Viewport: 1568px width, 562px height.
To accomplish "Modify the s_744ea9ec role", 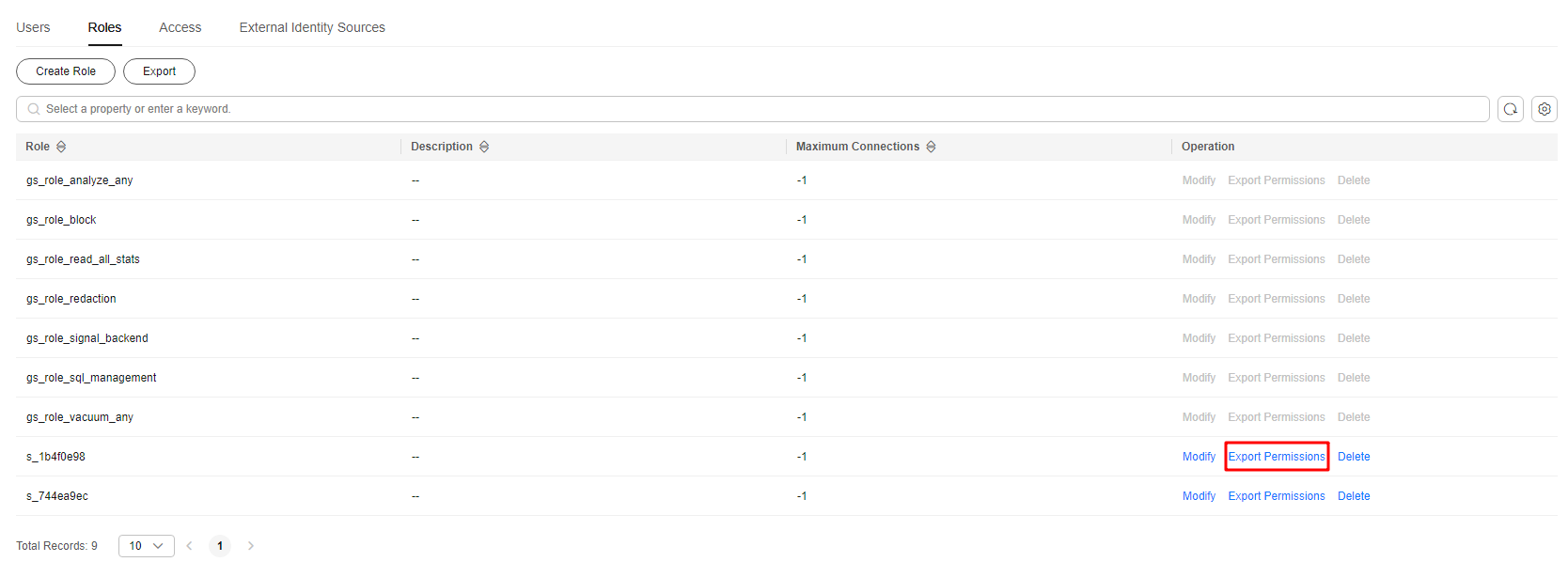I will point(1199,496).
